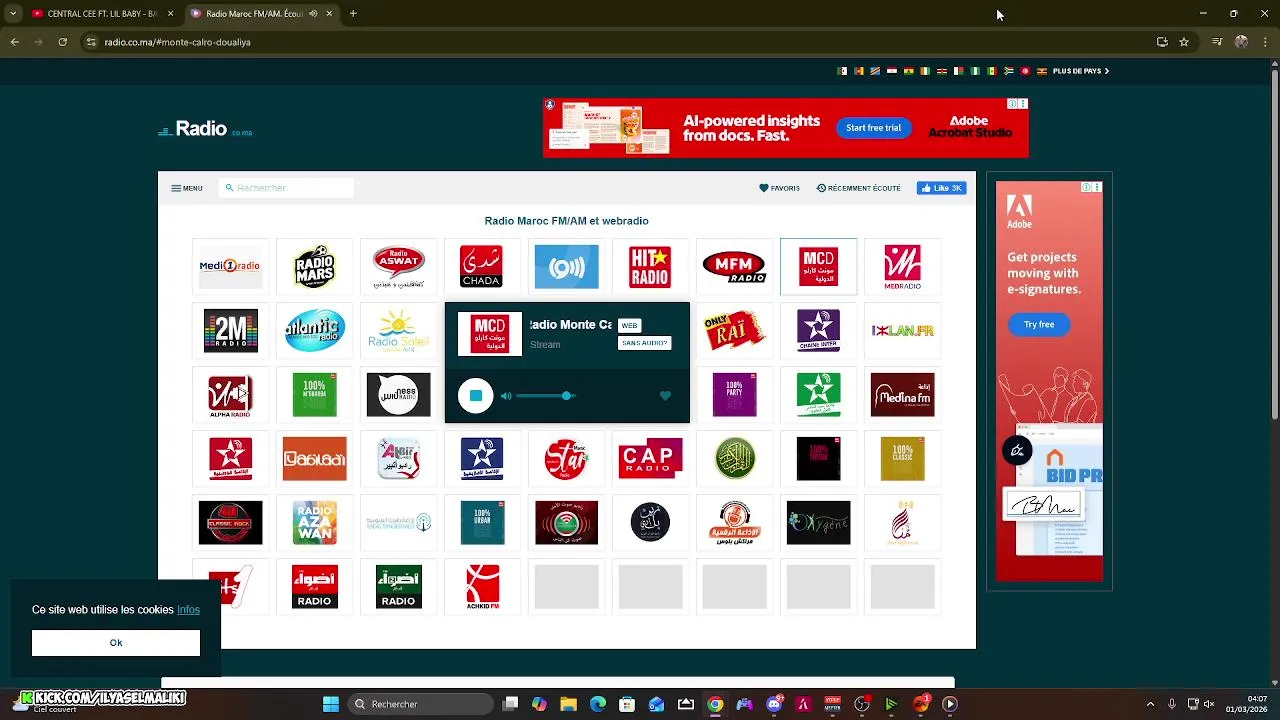Mute the Radio Maroc tab audio
Image resolution: width=1280 pixels, height=720 pixels.
click(313, 14)
